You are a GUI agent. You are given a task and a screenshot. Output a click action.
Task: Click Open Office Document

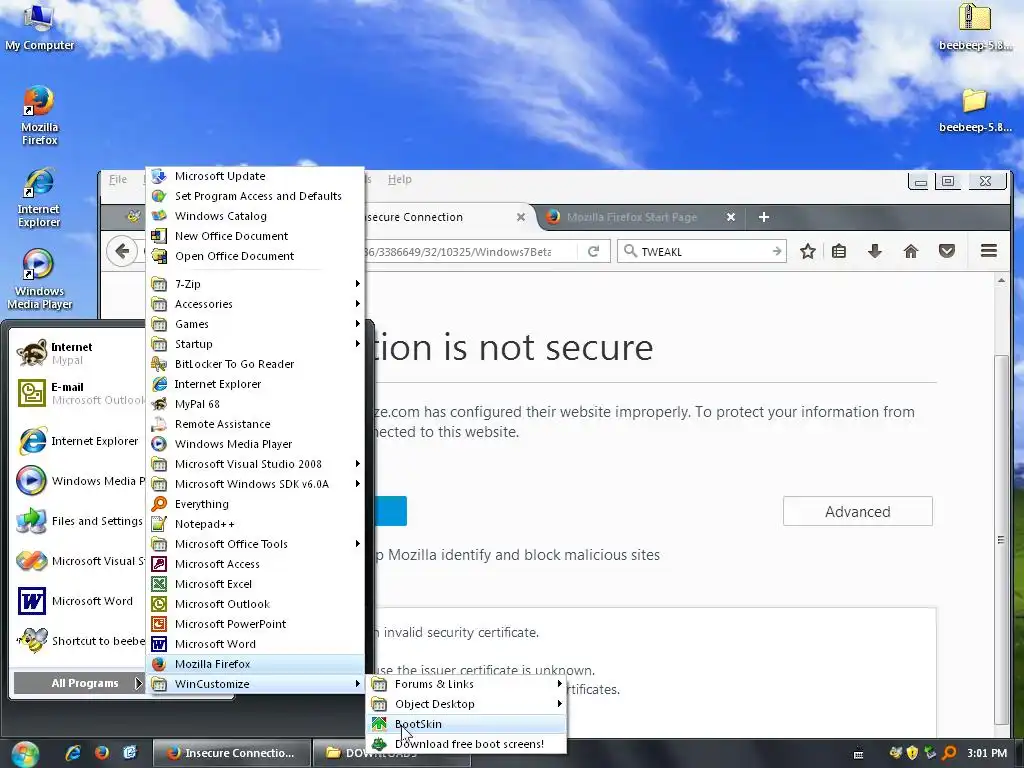coord(255,255)
